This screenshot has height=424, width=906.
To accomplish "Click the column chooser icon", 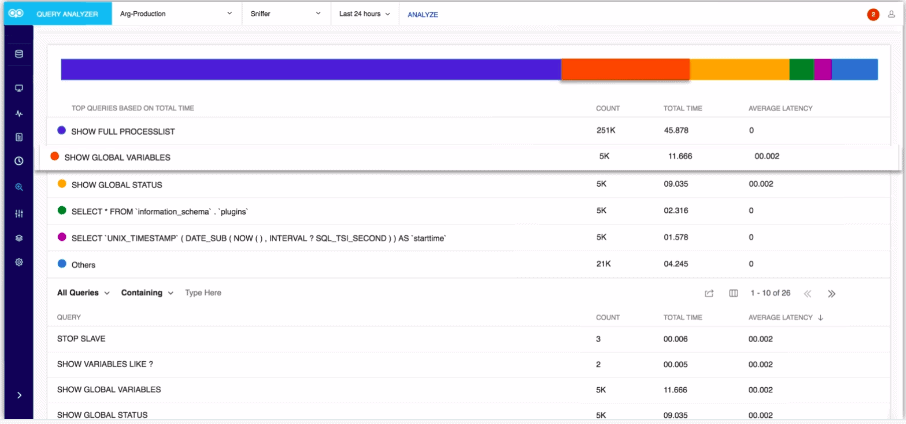I will point(734,293).
